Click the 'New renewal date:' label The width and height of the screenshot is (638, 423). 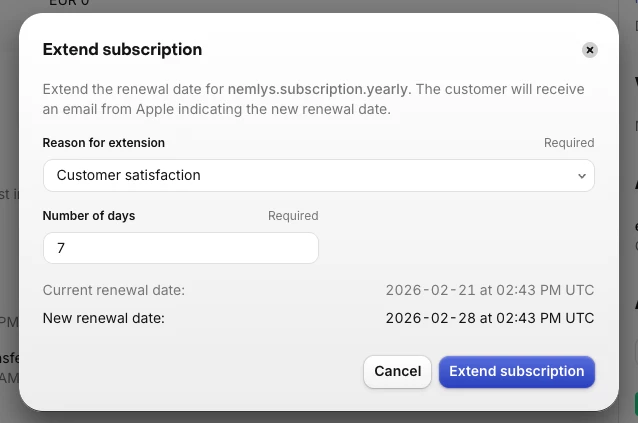pyautogui.click(x=104, y=318)
